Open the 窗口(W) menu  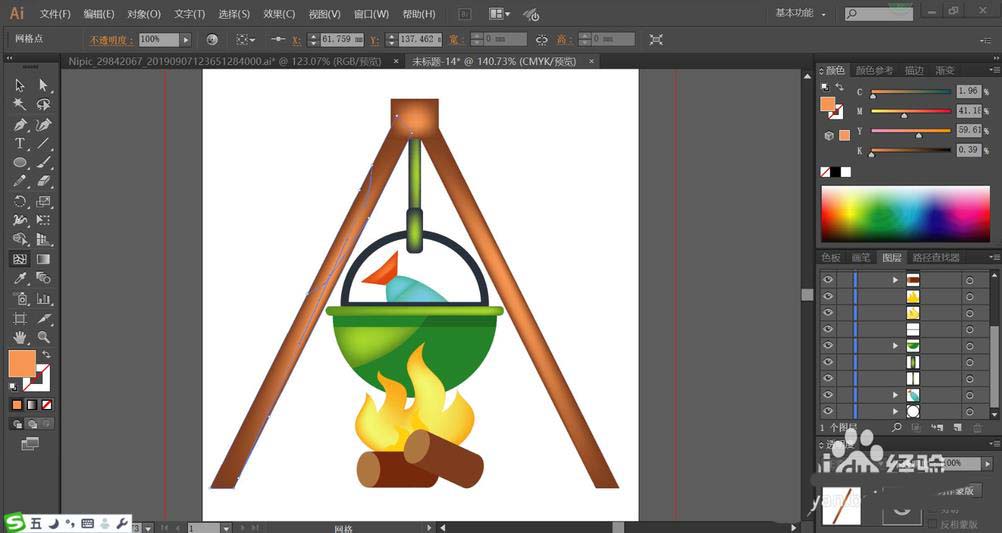[371, 13]
